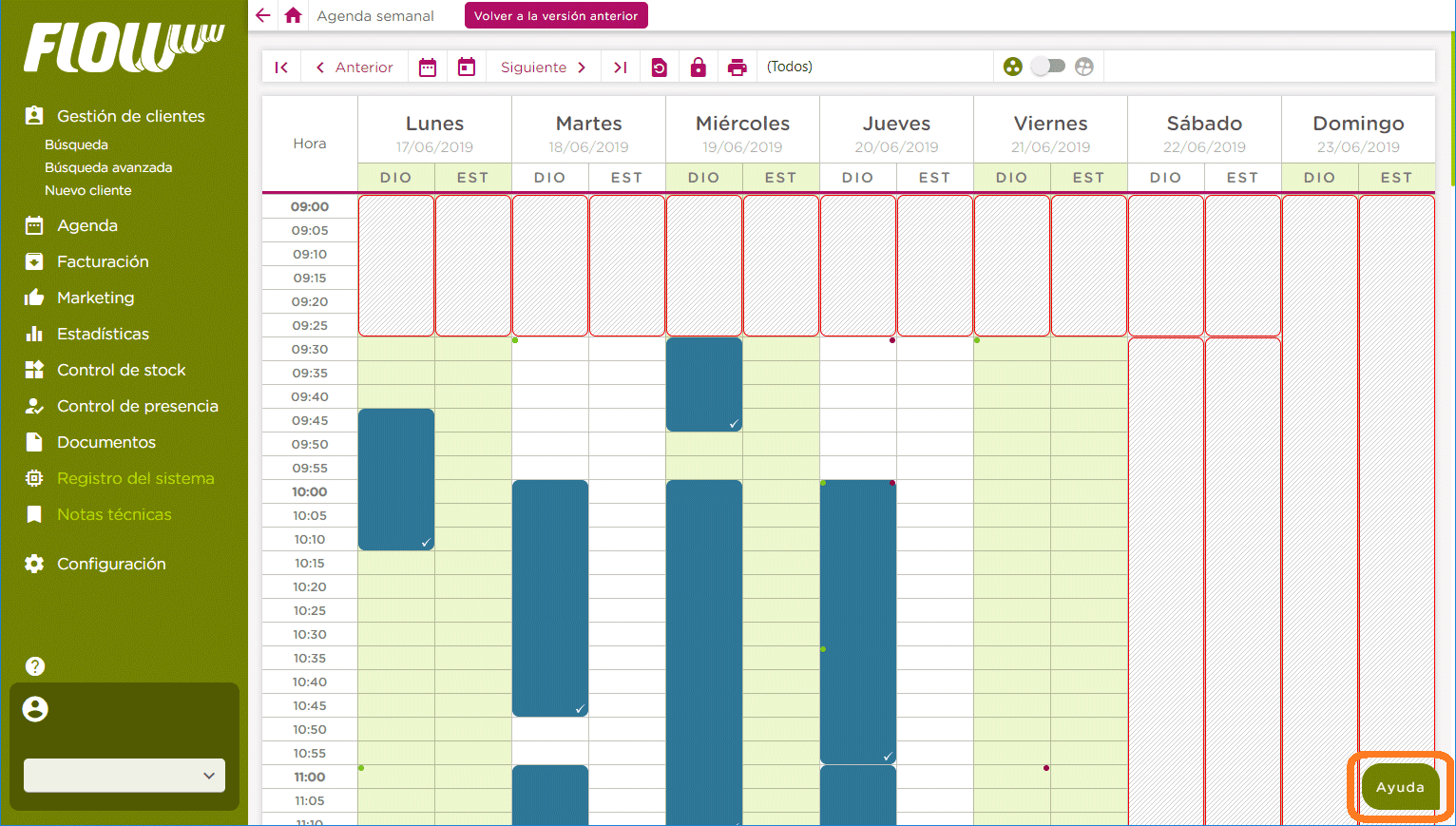Click the back arrow in header
The image size is (1456, 826).
coord(263,15)
